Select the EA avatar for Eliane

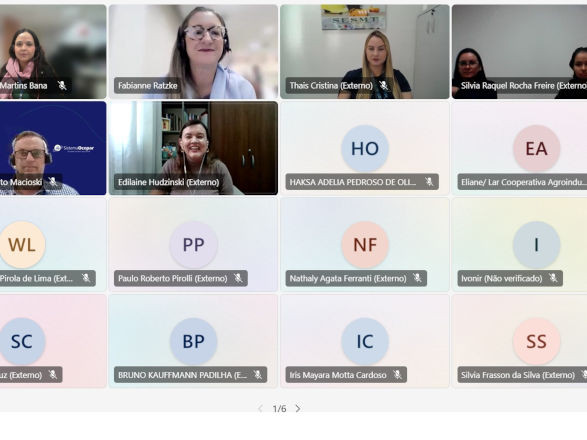[x=536, y=148]
